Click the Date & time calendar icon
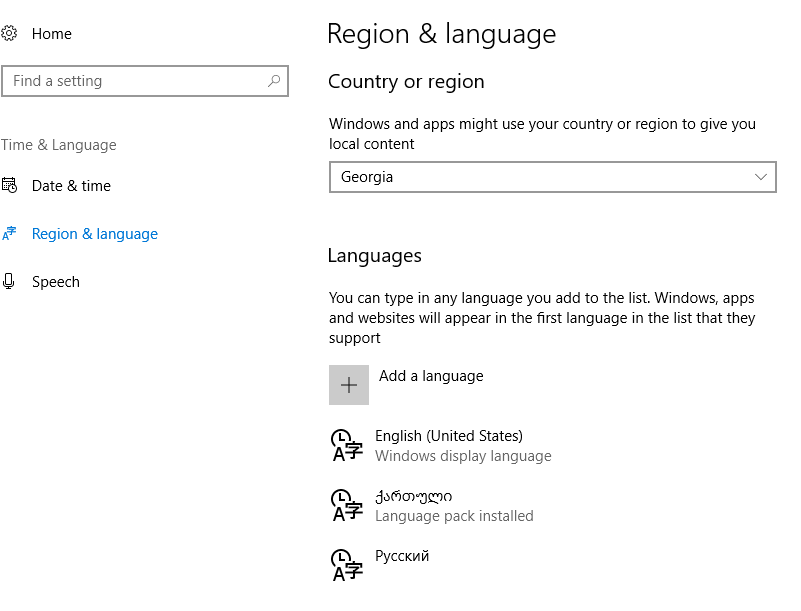The width and height of the screenshot is (801, 611). pos(9,186)
